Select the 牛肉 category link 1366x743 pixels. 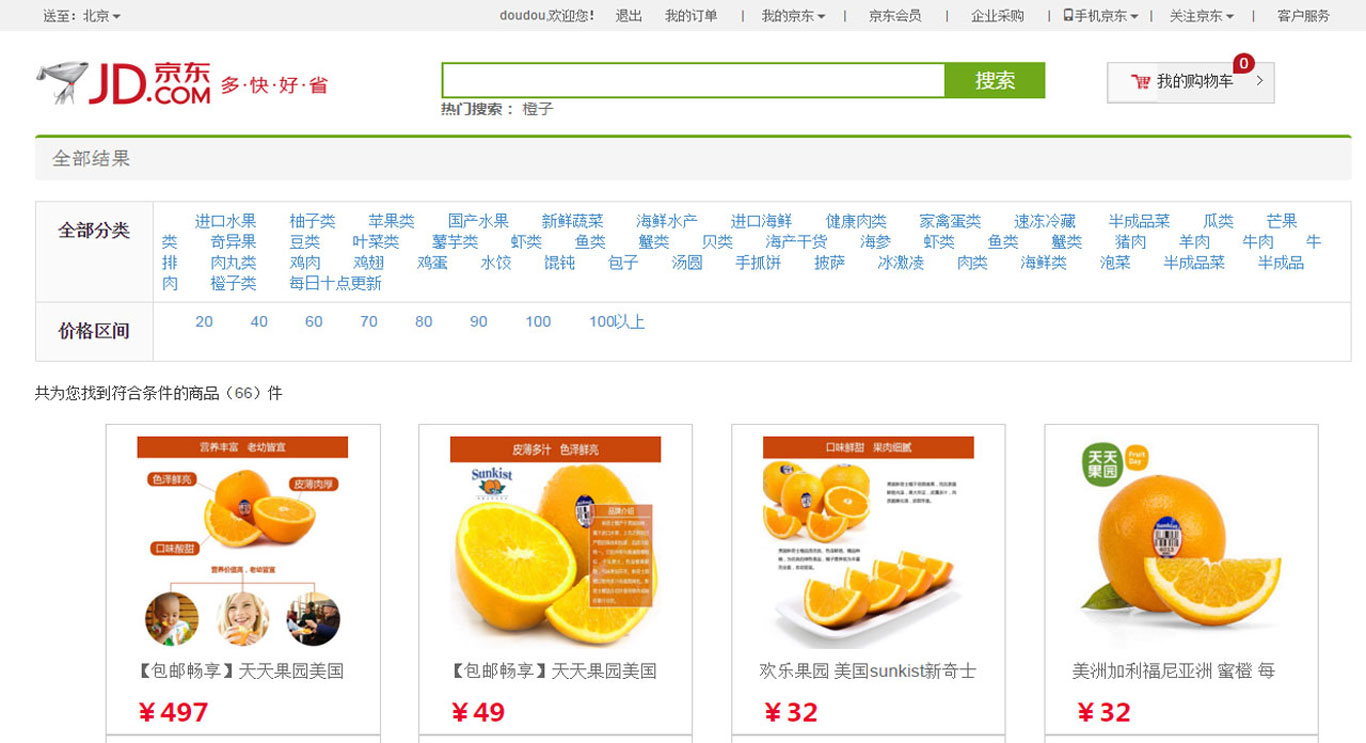(1258, 242)
